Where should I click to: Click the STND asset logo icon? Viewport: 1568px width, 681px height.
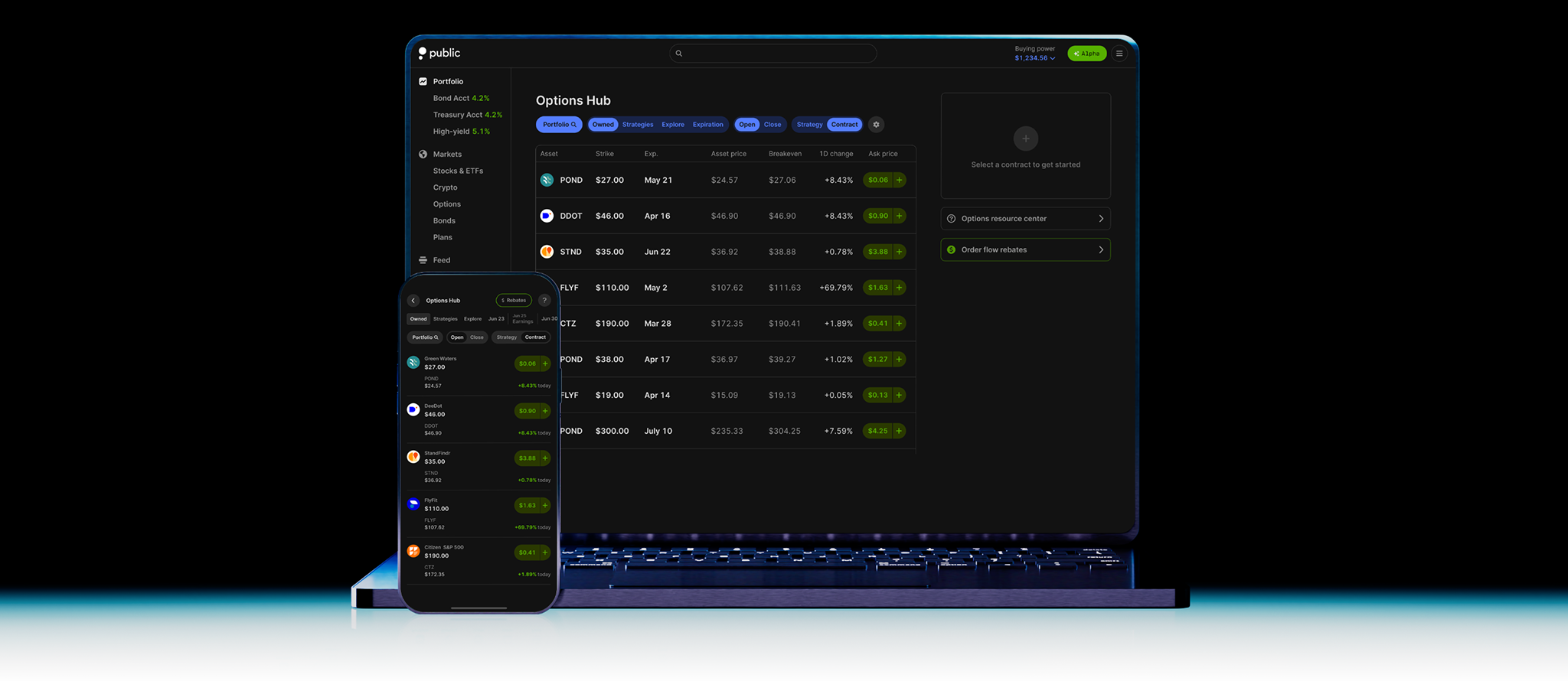click(x=547, y=252)
